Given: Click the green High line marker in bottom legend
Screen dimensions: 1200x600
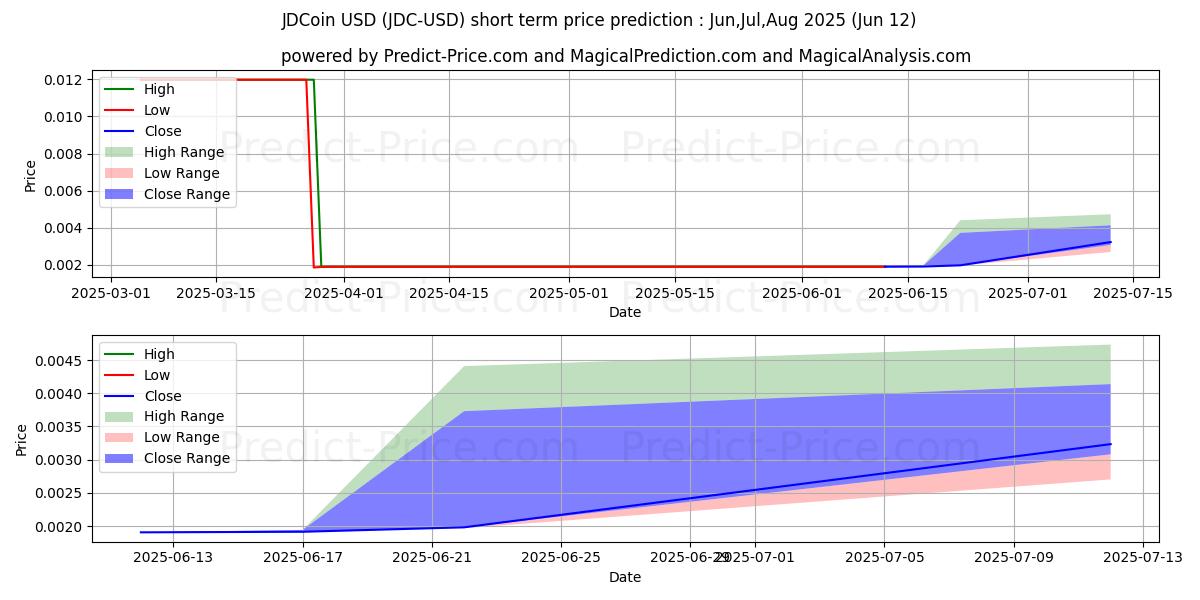Looking at the screenshot, I should (x=119, y=354).
